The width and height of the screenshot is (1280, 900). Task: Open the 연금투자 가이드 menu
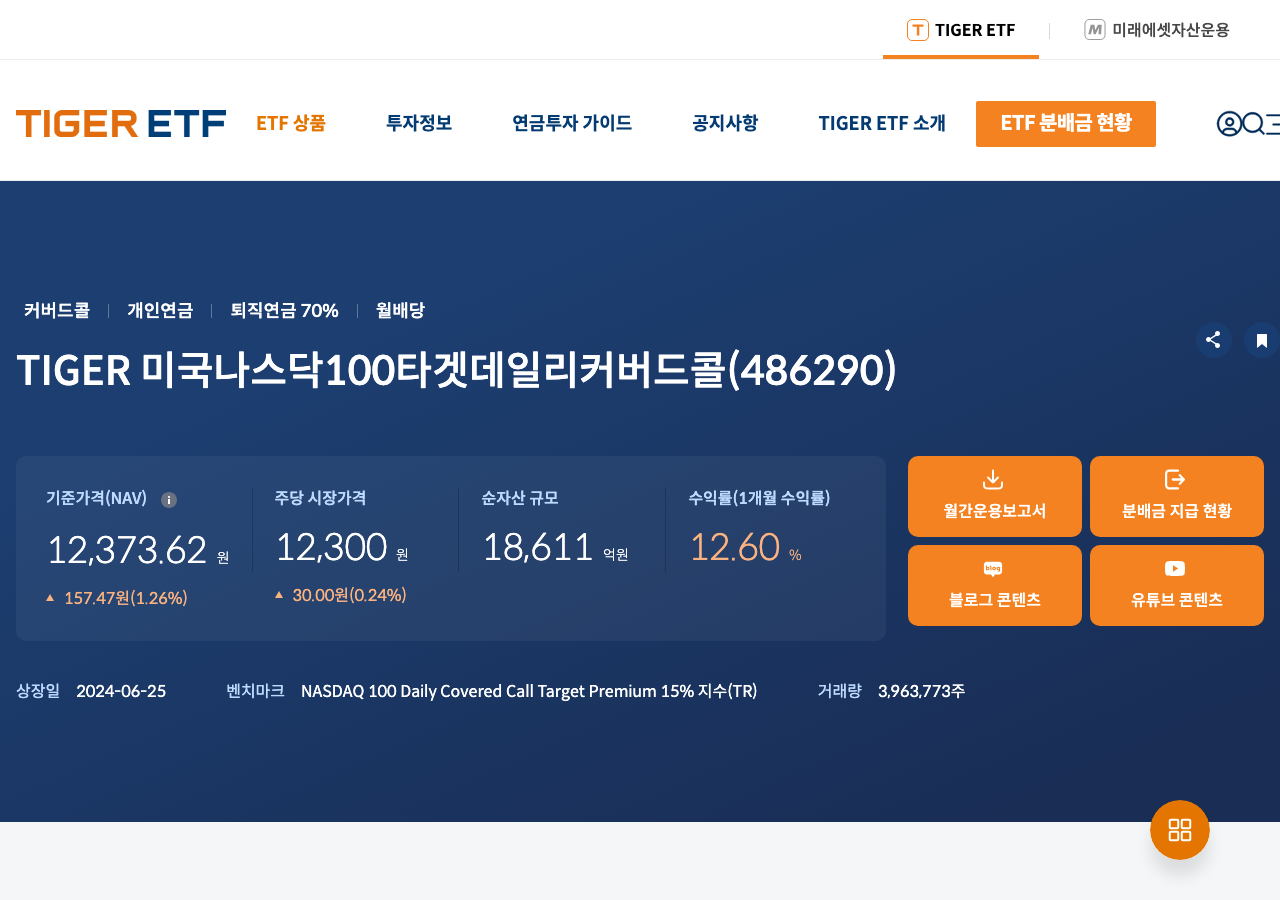tap(572, 123)
